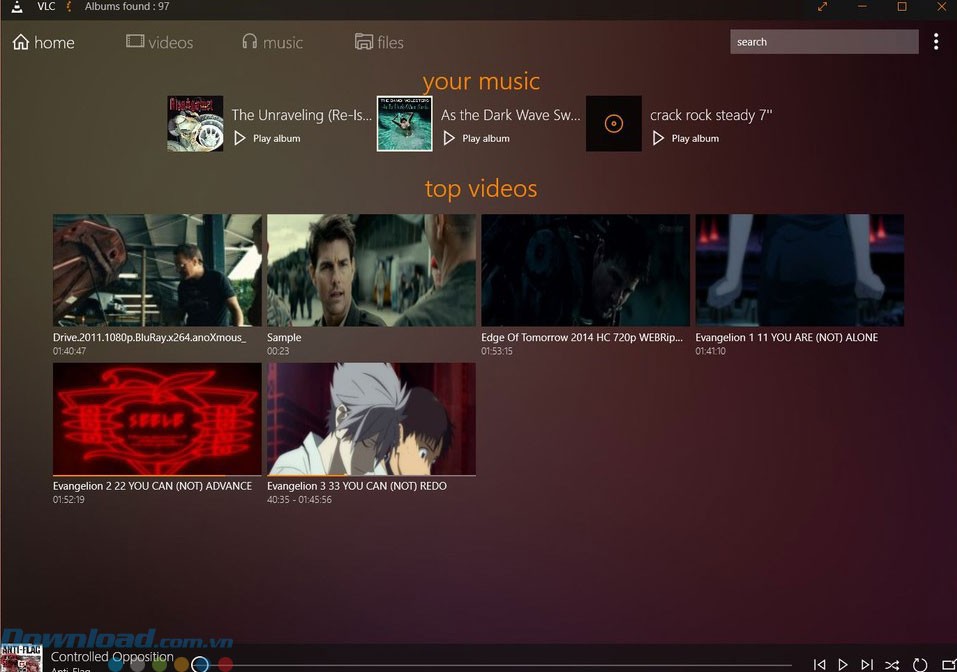Click the fullscreen expand arrows icon
Image resolution: width=957 pixels, height=672 pixels.
822,7
